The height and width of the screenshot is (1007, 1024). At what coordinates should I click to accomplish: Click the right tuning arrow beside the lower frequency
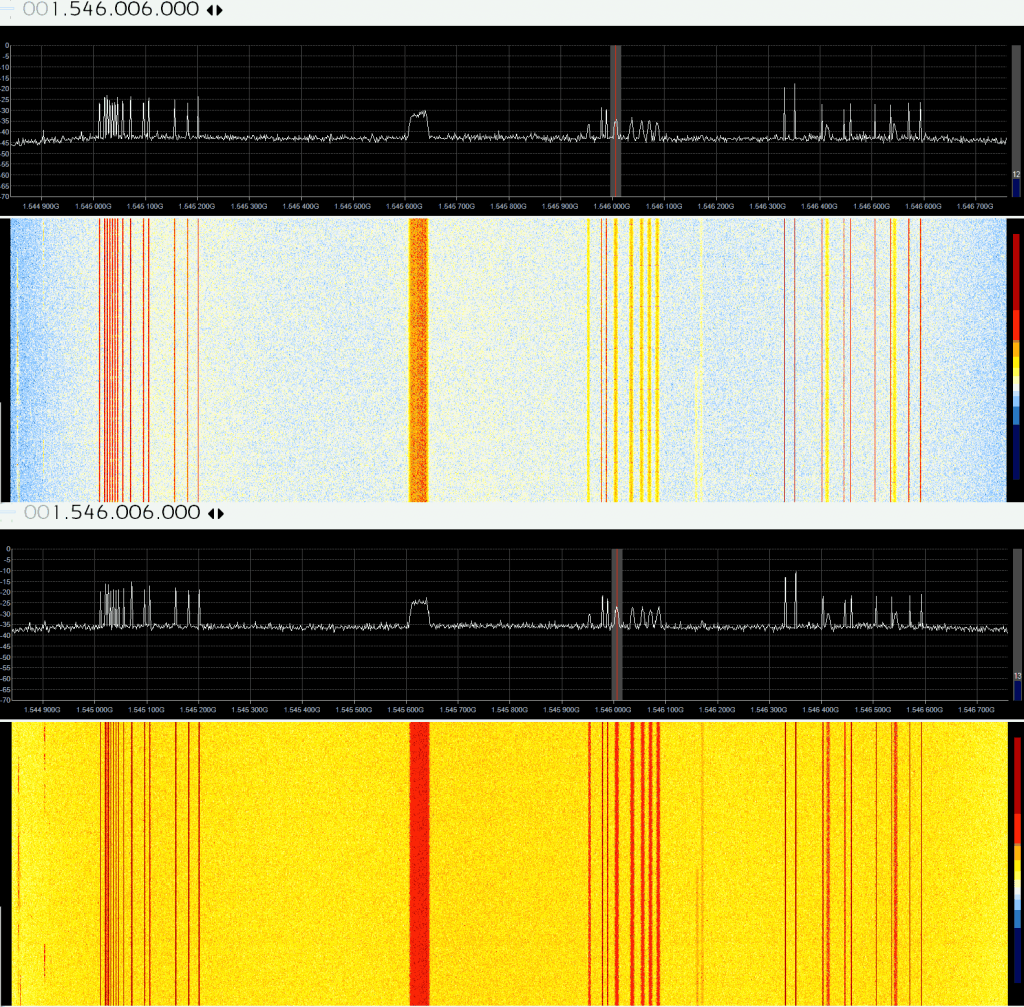click(x=219, y=513)
